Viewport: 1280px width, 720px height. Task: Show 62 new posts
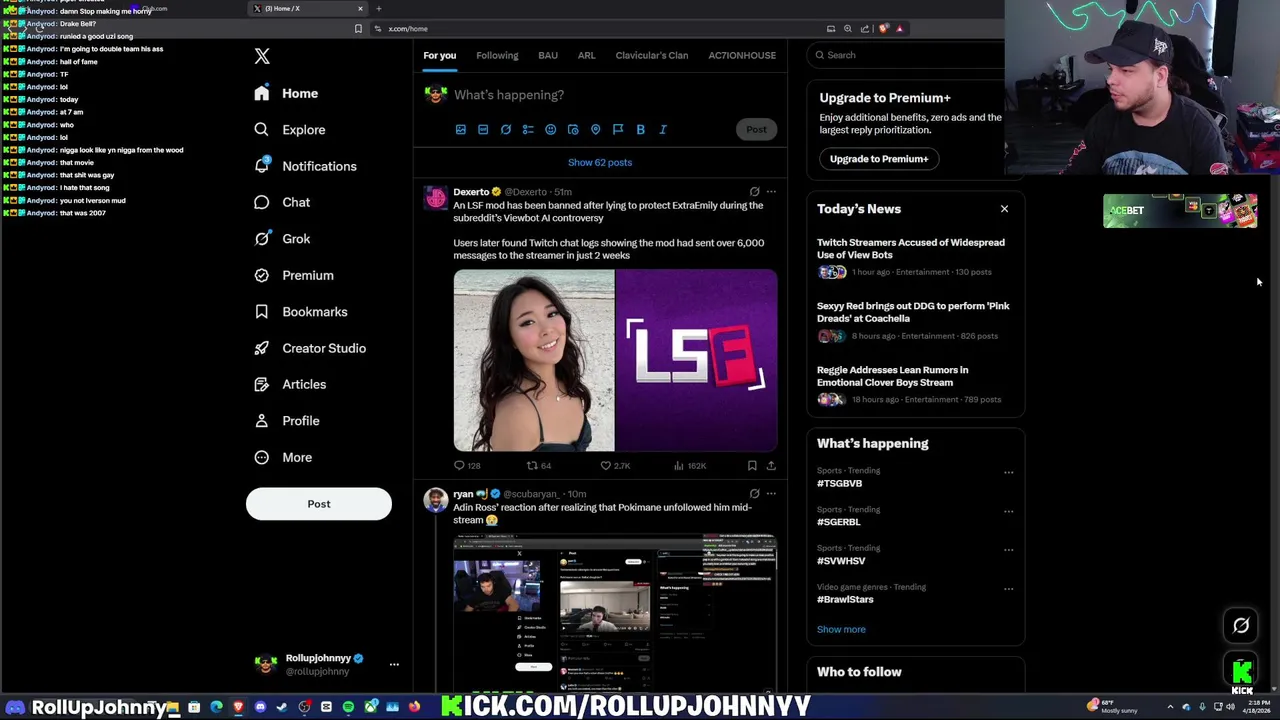click(x=600, y=162)
